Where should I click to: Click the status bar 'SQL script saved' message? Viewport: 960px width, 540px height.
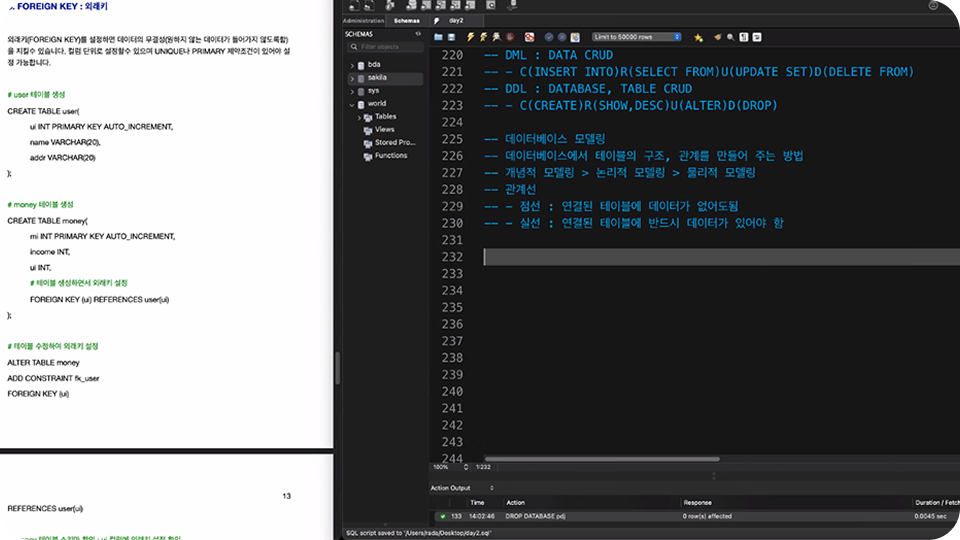click(419, 533)
